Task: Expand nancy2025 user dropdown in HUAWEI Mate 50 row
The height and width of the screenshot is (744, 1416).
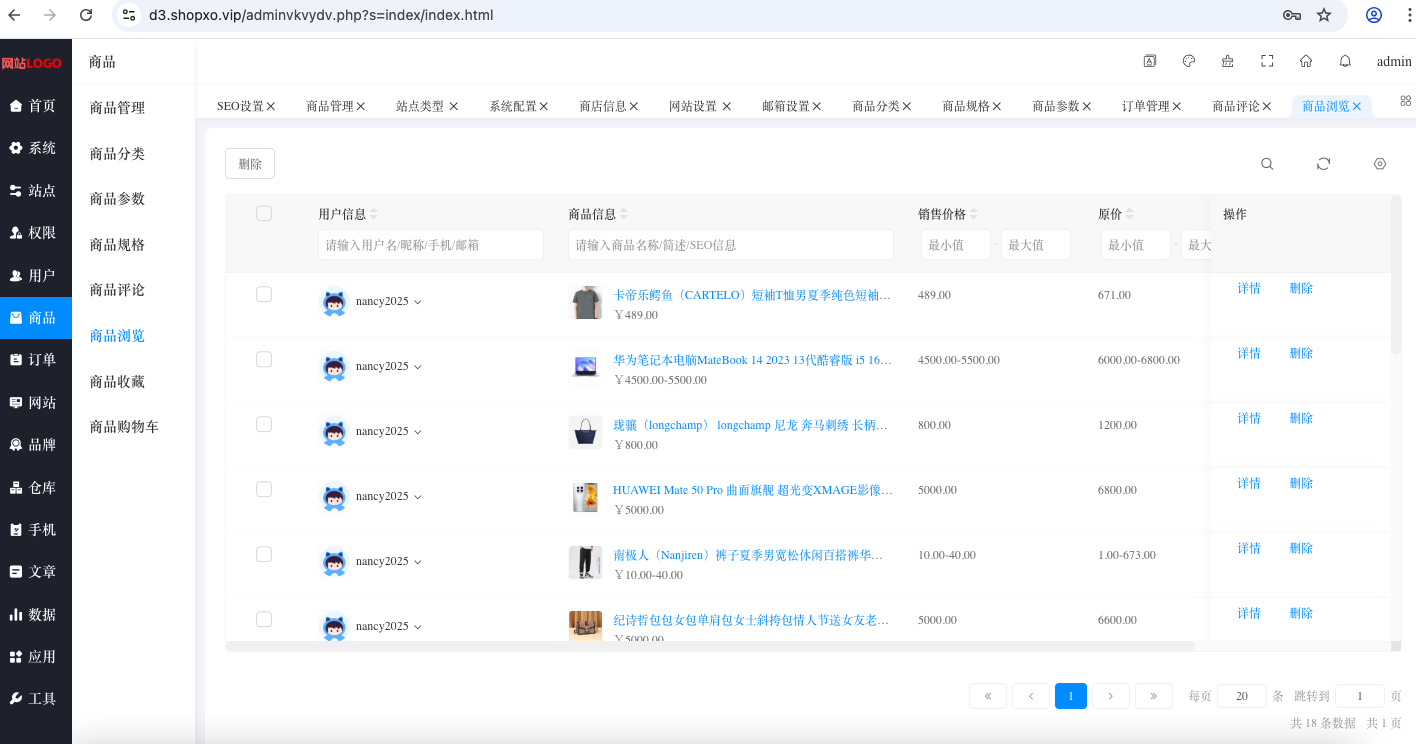Action: [x=418, y=497]
